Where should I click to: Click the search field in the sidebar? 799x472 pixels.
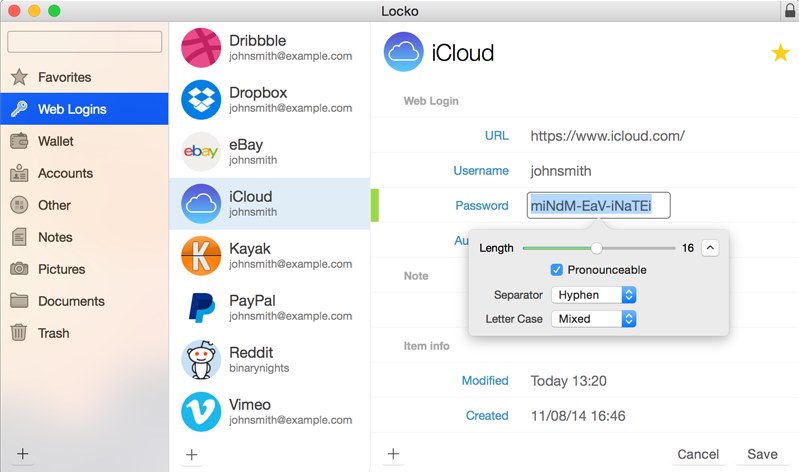coord(85,42)
